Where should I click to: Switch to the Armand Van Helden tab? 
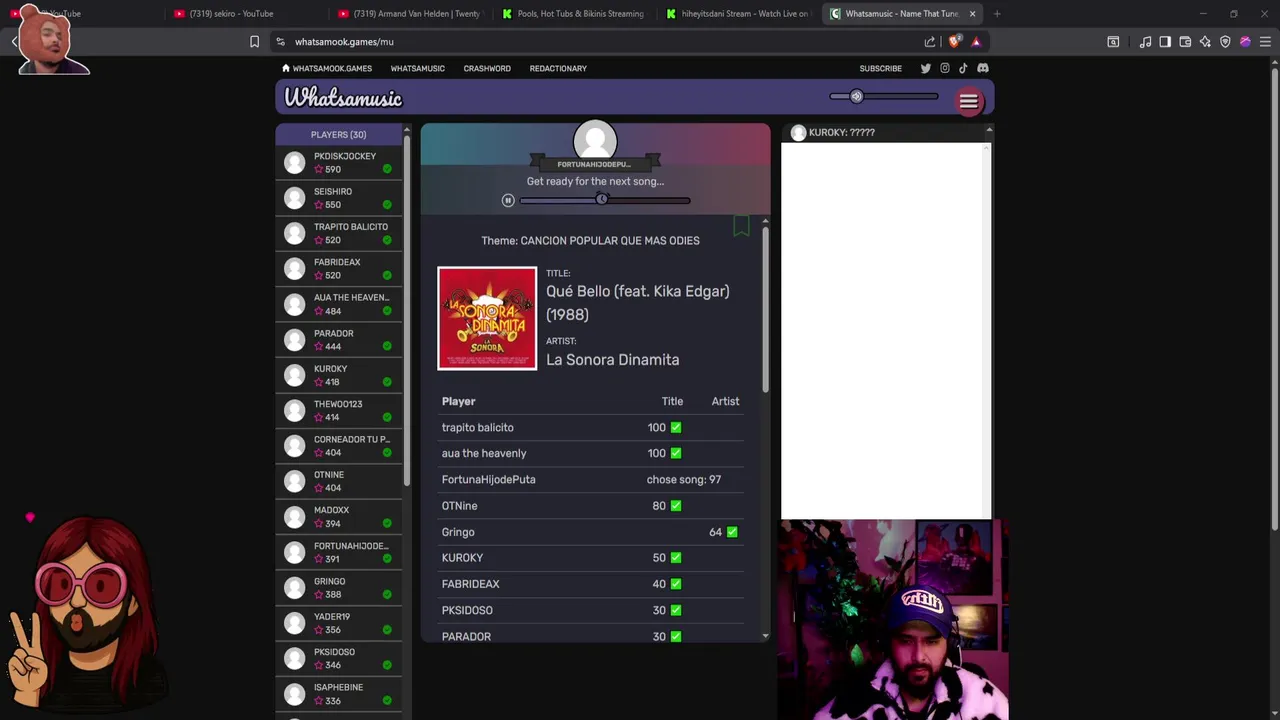pos(410,14)
